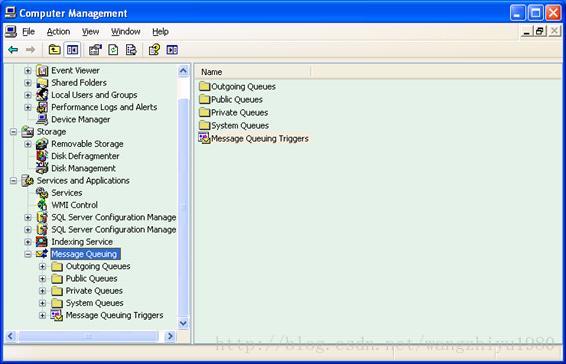The width and height of the screenshot is (566, 364).
Task: Click the MMC icon left of the File menu
Action: 10,31
